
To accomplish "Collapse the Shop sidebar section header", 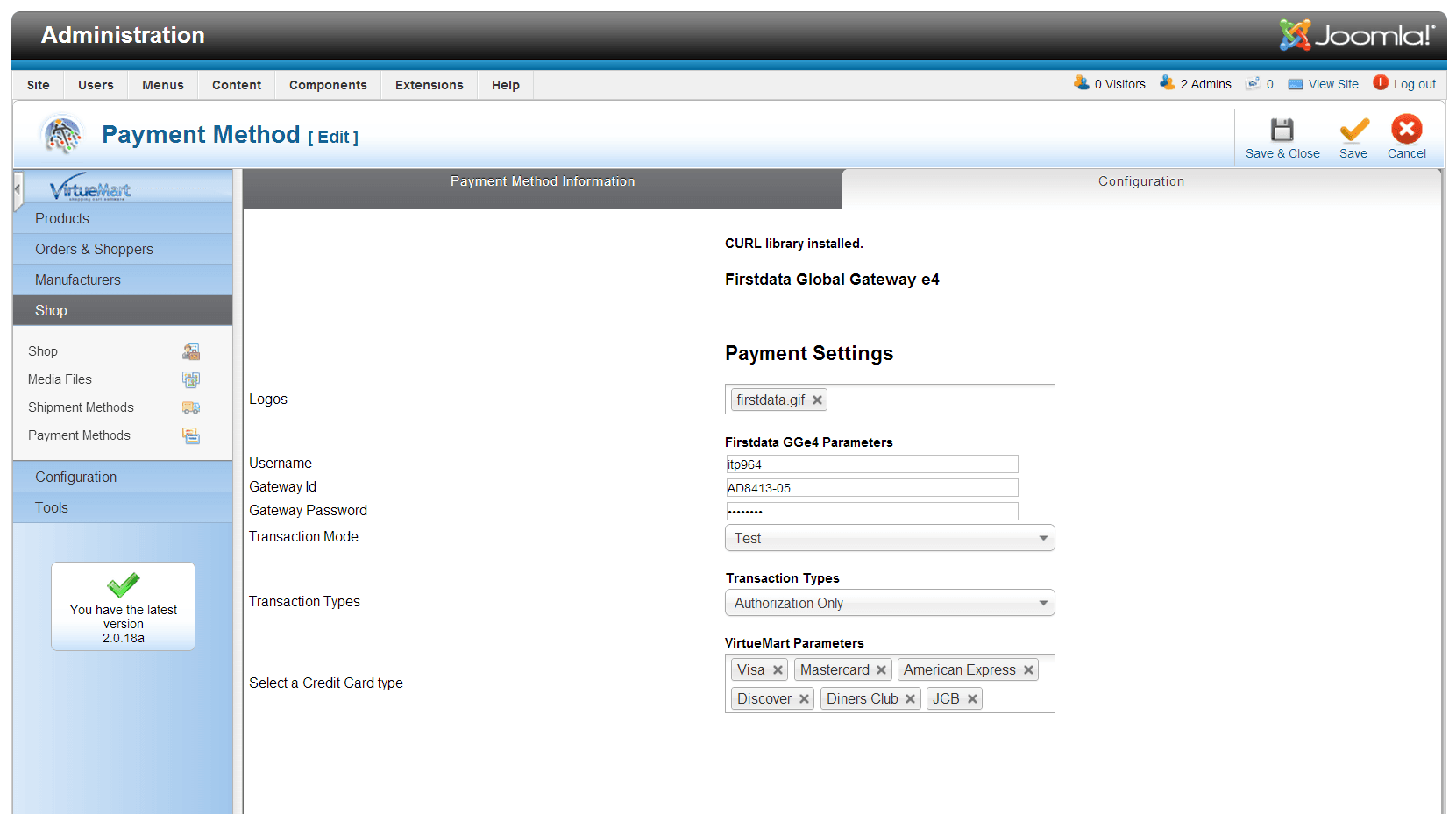I will 123,310.
